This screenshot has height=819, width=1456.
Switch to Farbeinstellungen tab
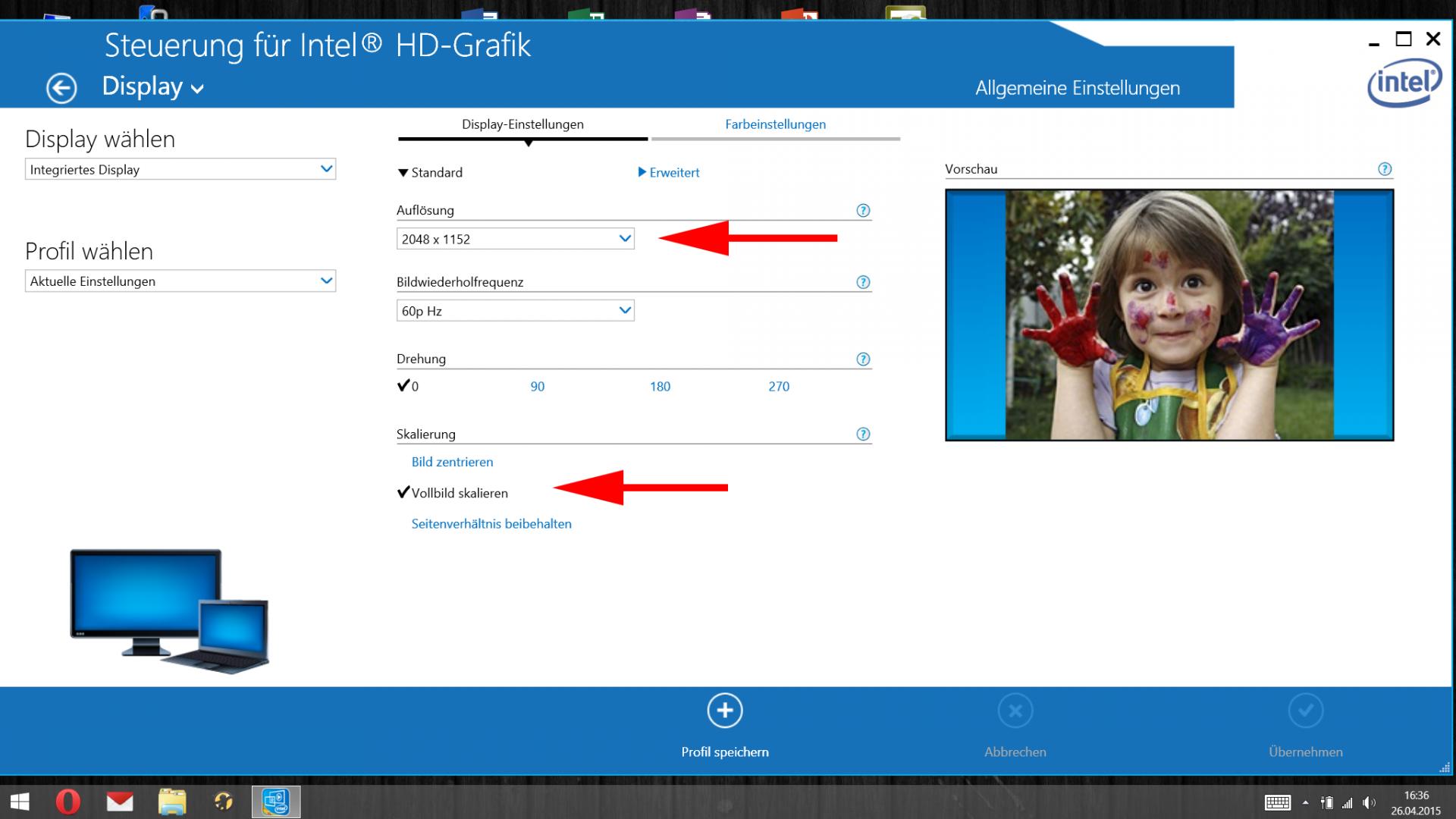click(x=775, y=124)
